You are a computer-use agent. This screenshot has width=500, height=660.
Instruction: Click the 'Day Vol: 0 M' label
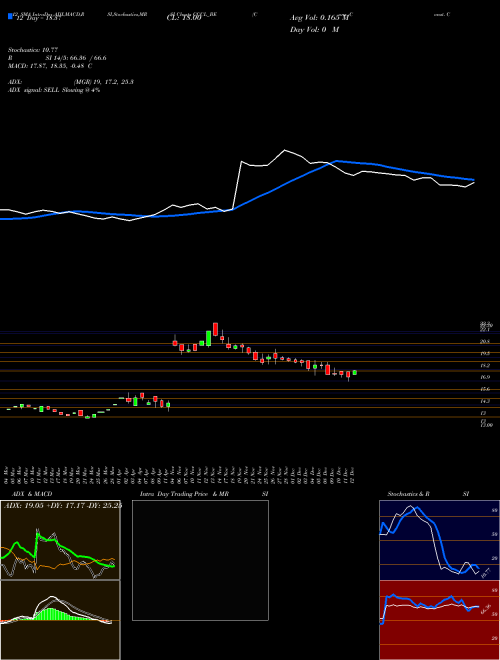(x=314, y=30)
